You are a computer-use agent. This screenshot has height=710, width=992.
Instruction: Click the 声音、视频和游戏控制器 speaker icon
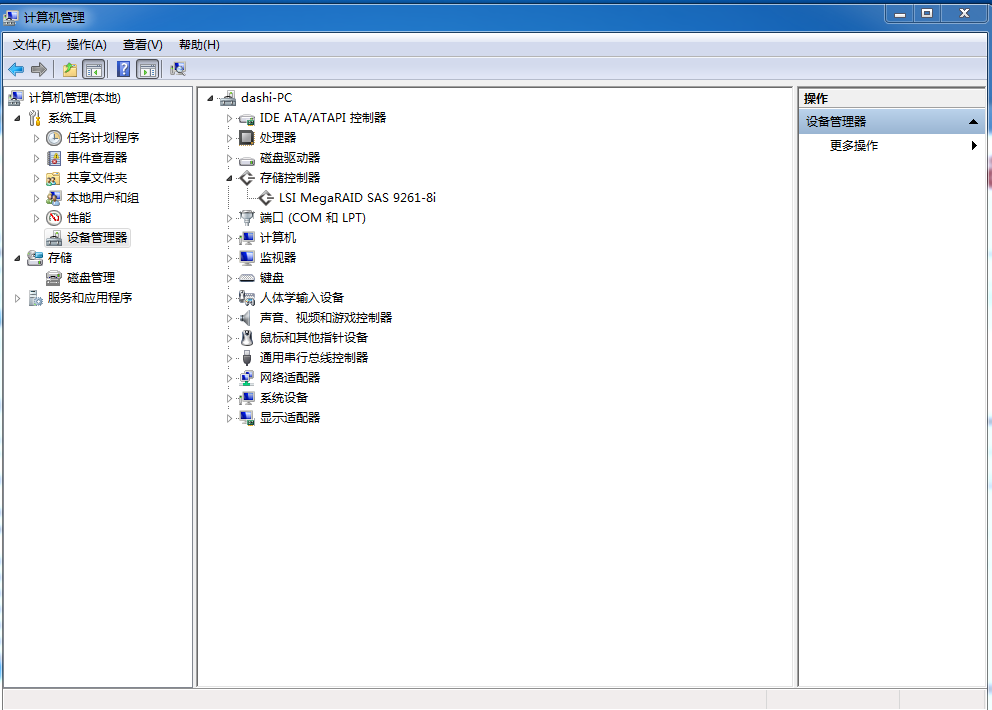pos(245,318)
